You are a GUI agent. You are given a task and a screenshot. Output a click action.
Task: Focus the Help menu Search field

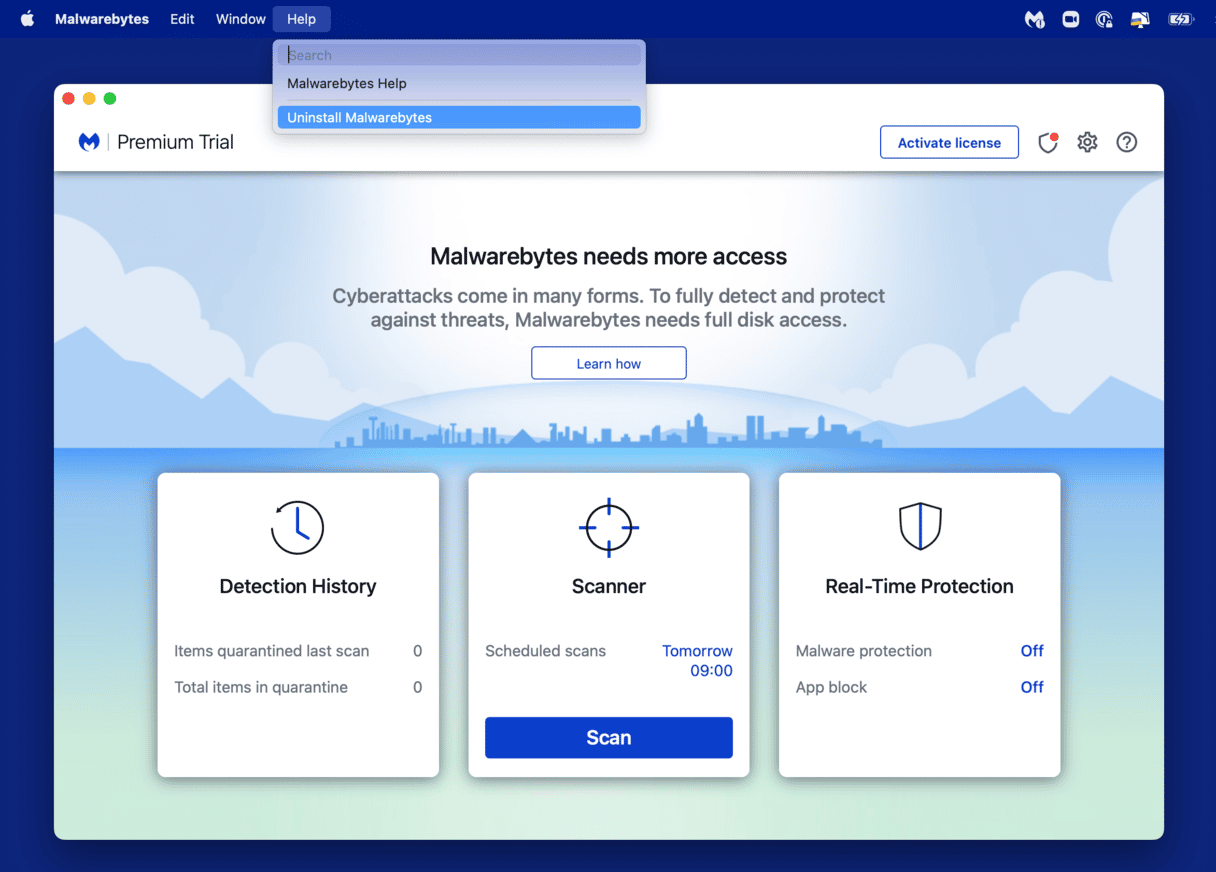pos(459,55)
